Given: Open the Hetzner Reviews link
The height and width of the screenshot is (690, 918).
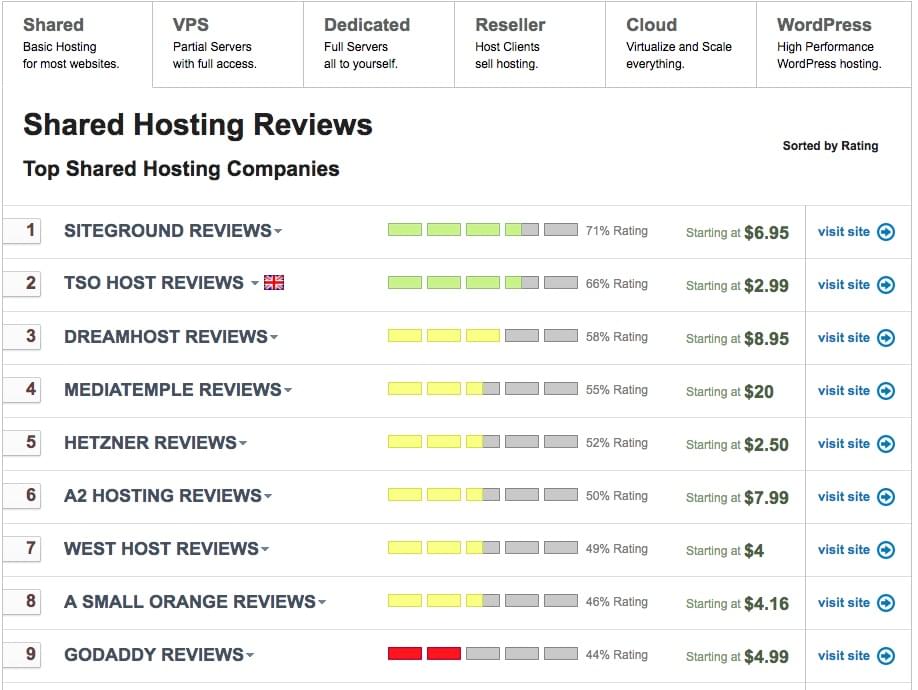Looking at the screenshot, I should (150, 443).
